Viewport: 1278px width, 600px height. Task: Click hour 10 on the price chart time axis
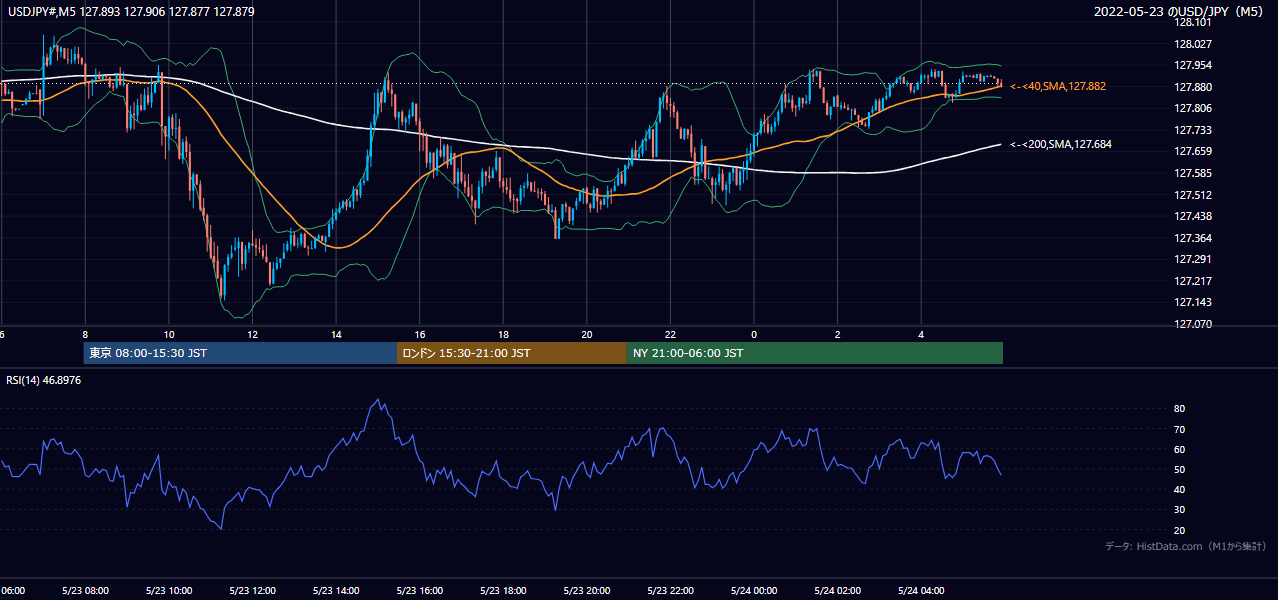coord(168,335)
